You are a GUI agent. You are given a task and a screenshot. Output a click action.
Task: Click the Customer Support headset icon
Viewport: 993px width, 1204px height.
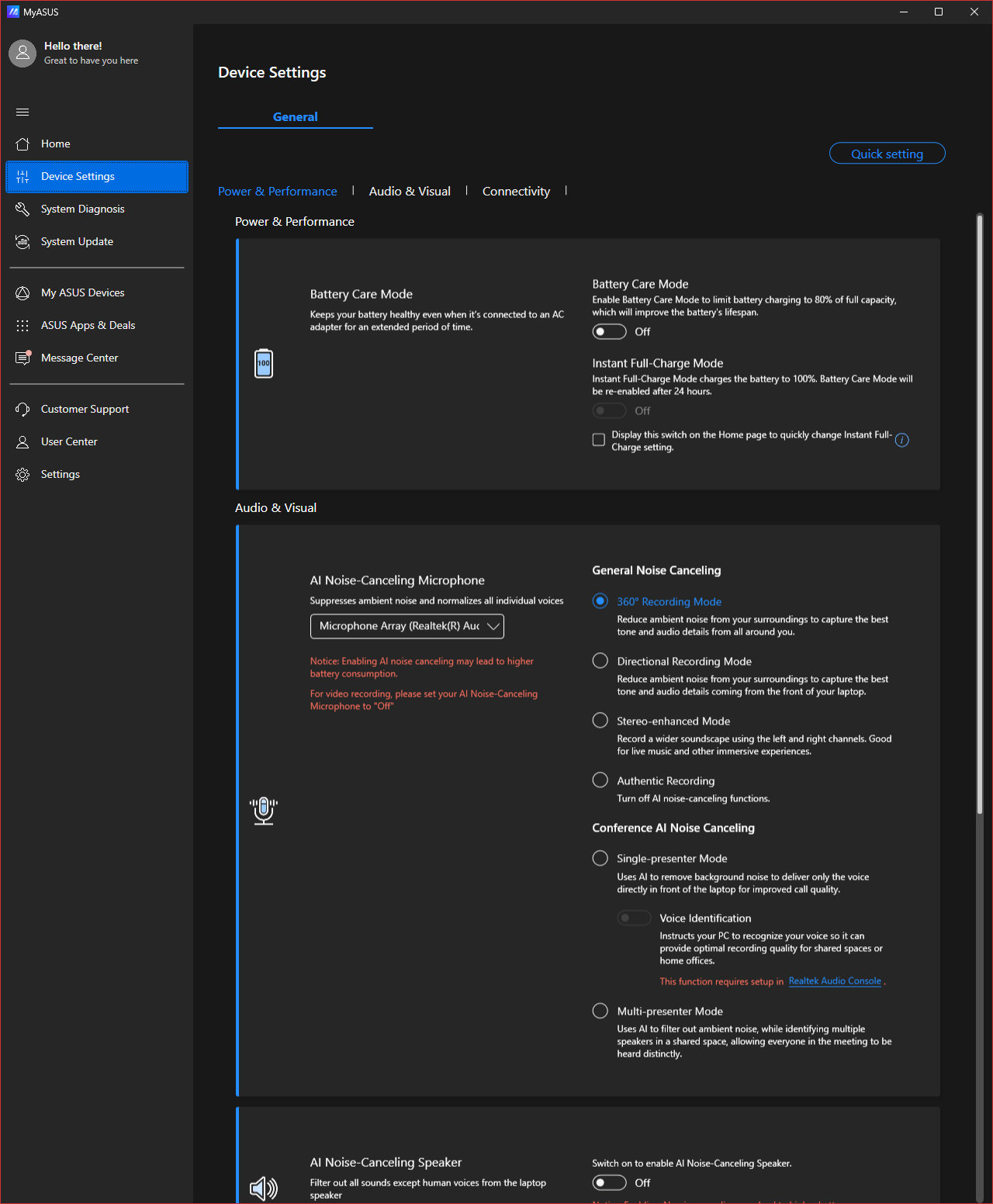pyautogui.click(x=22, y=409)
